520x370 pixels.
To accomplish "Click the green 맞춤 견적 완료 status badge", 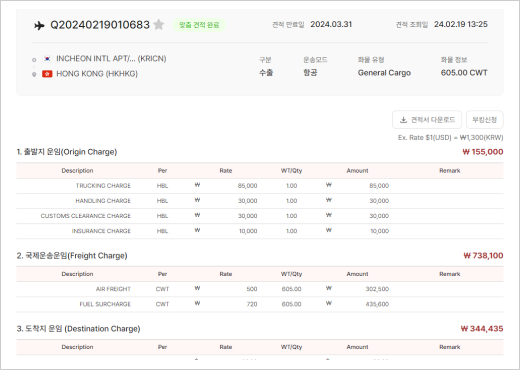I will tap(199, 25).
